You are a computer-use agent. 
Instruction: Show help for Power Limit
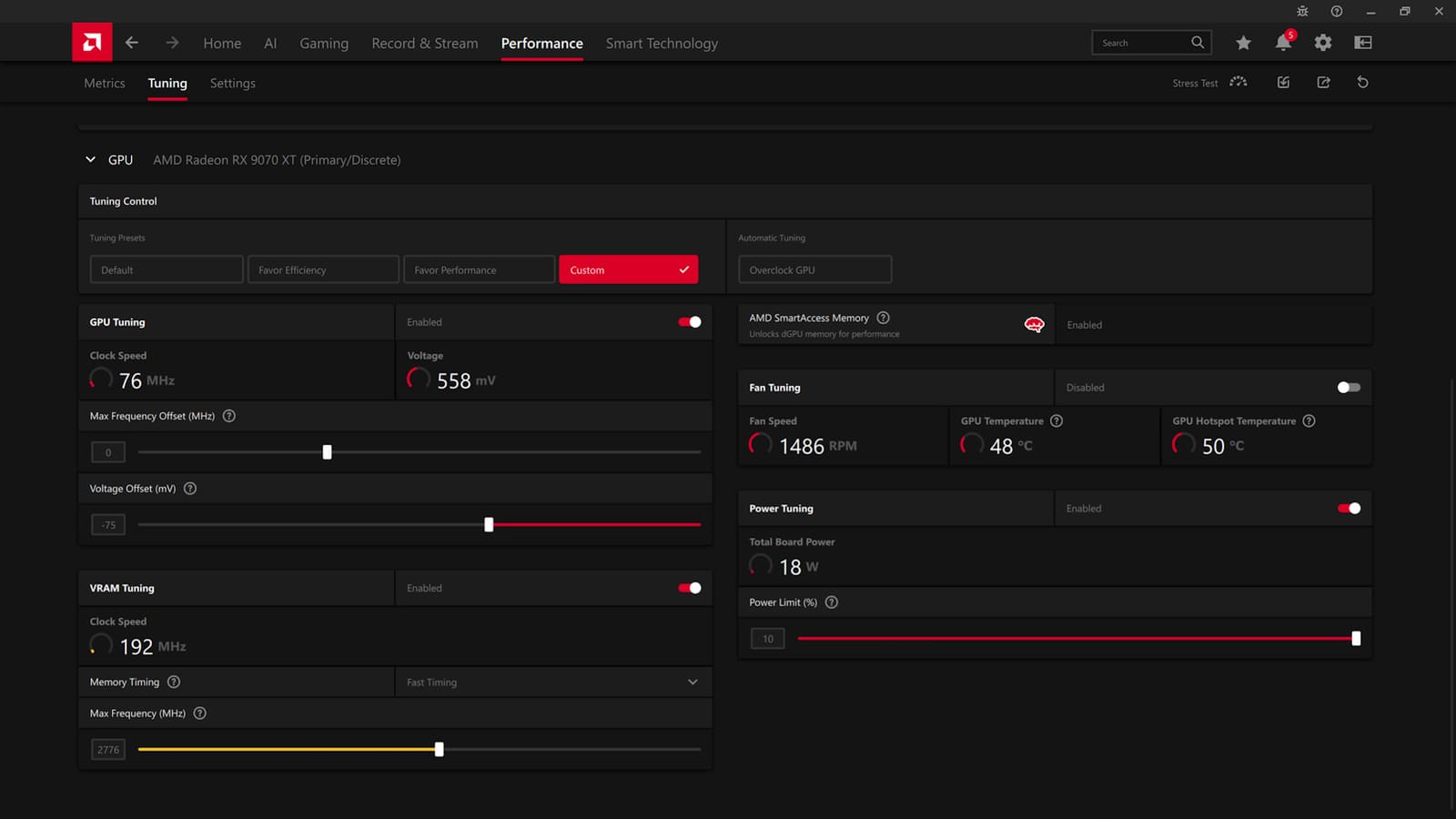point(831,602)
